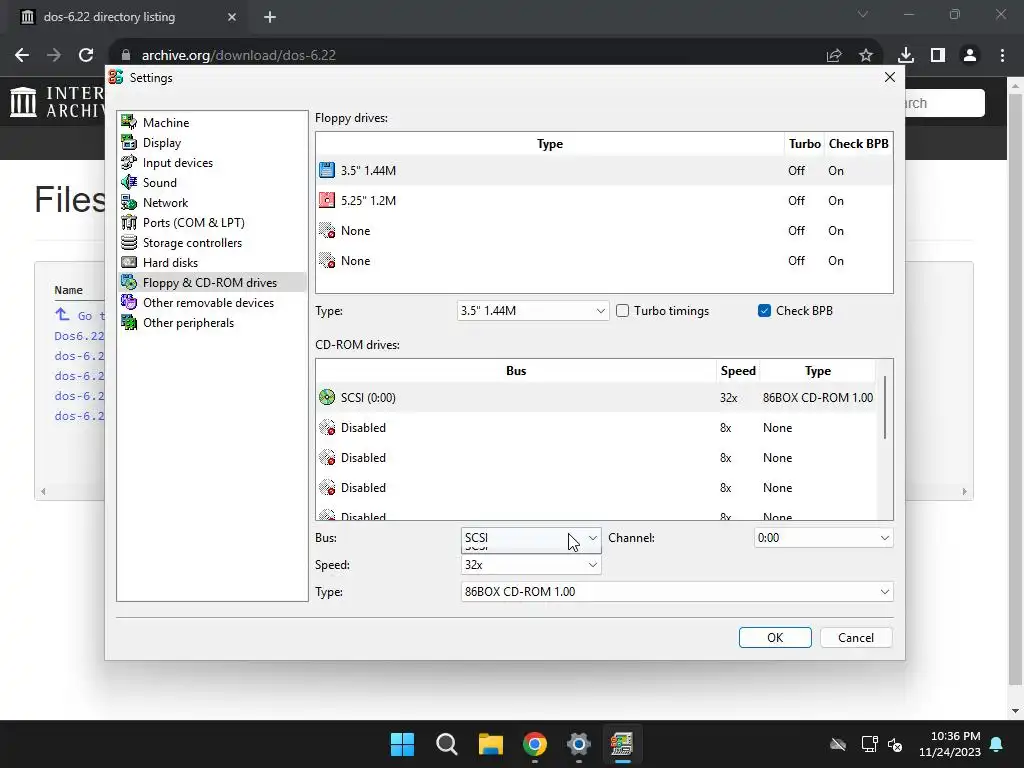Screen dimensions: 1024x768
Task: Switch to Network settings page
Action: tap(165, 202)
